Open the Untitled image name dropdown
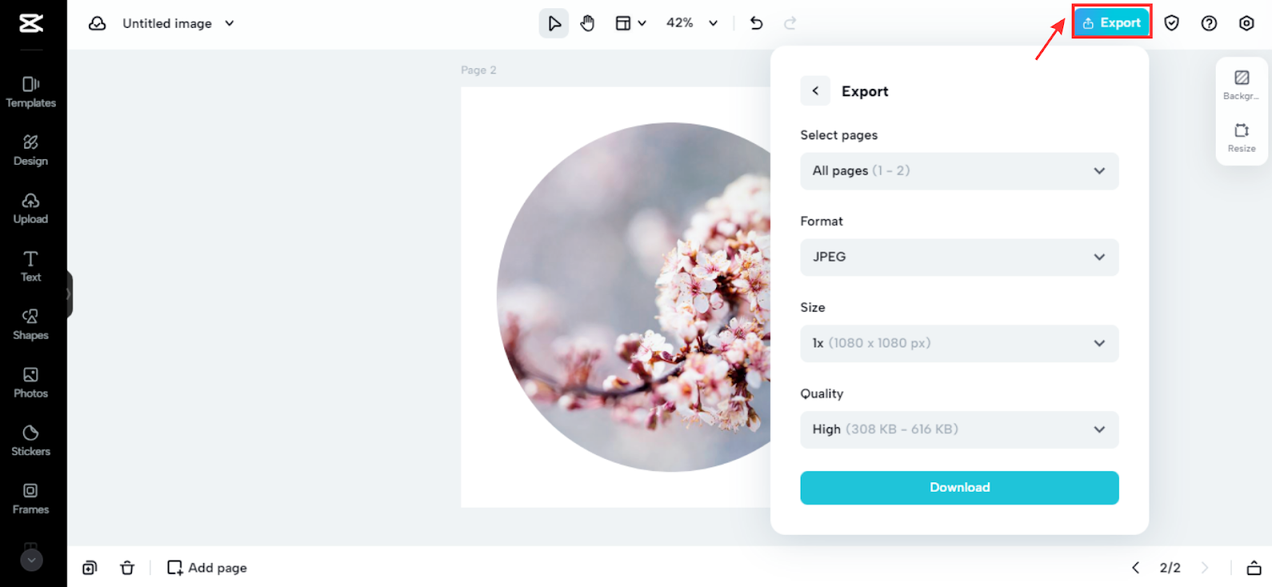1272x587 pixels. coord(178,23)
